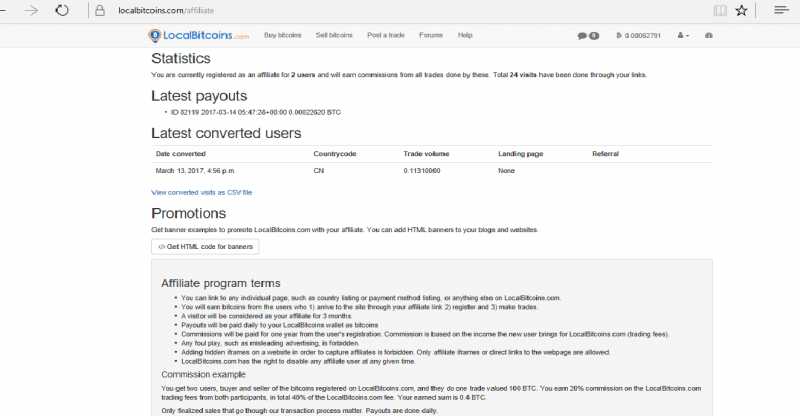Click the term about hidden iframes
Viewport: 800px width, 416px height.
395,352
